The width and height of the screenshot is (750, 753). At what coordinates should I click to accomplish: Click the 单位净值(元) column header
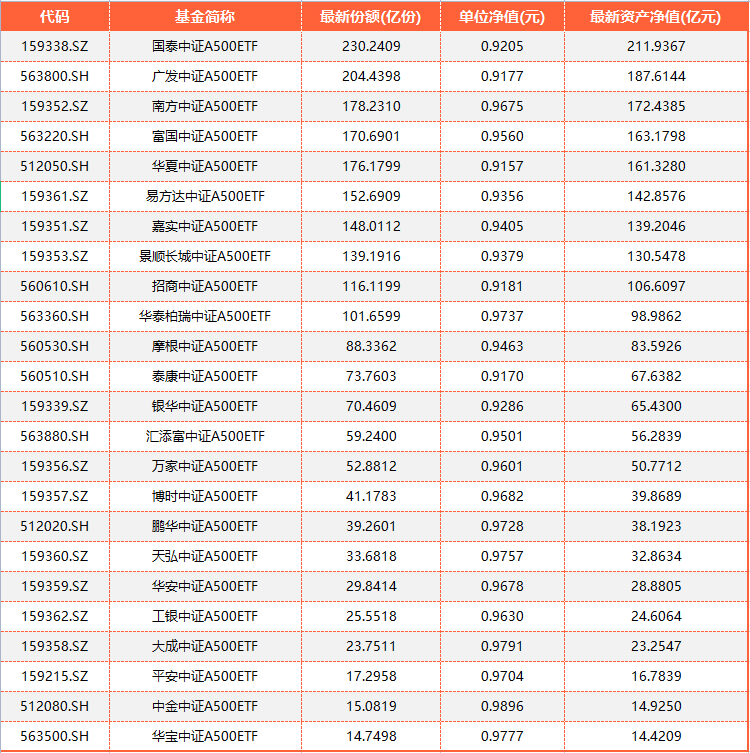(x=502, y=16)
